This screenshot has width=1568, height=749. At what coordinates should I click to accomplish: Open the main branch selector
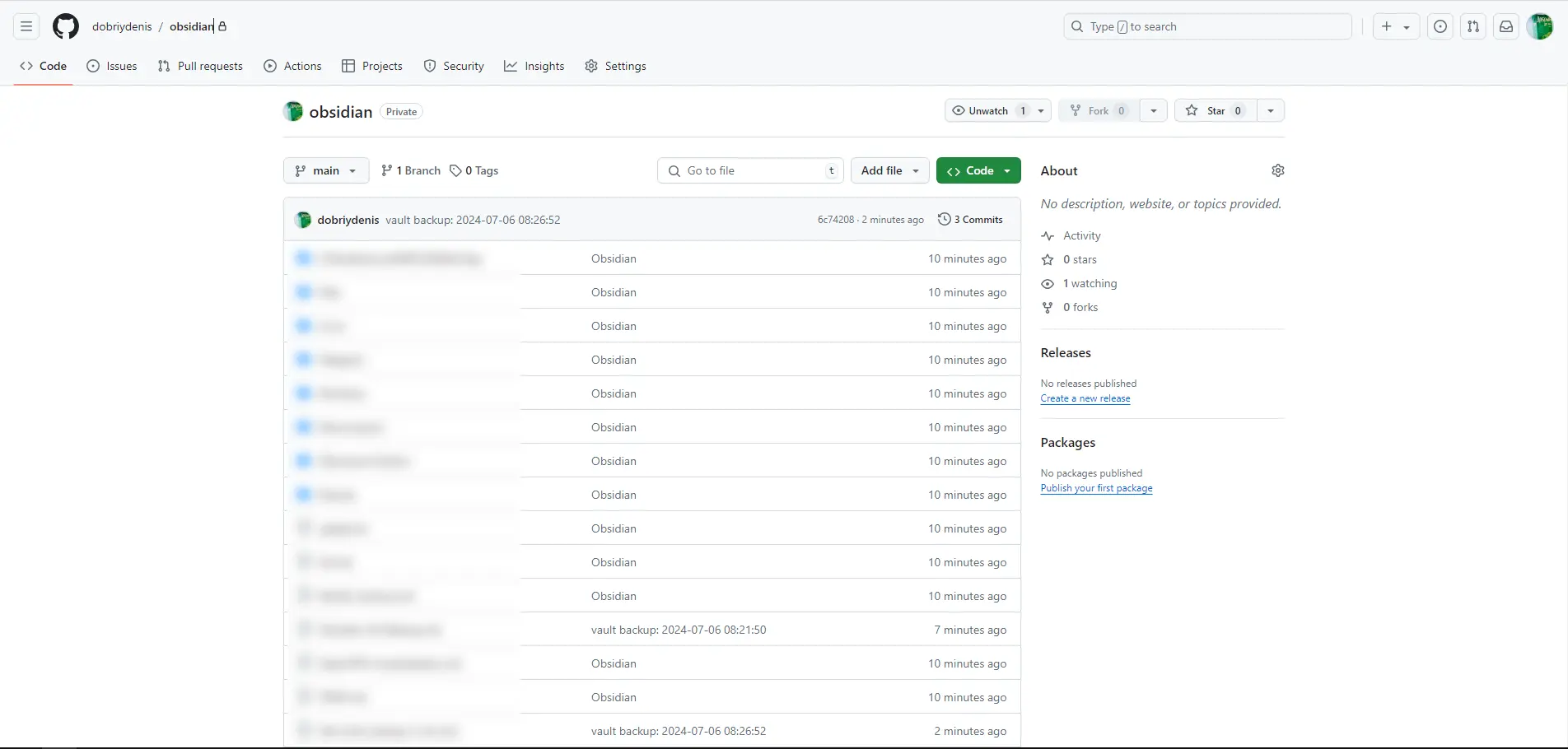326,170
